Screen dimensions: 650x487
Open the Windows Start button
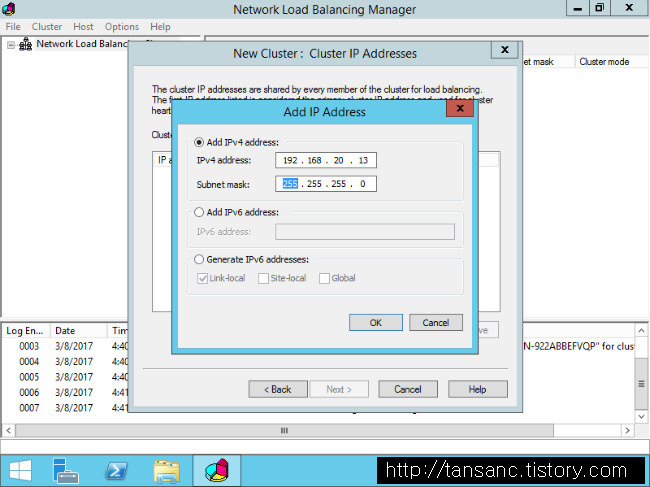(20, 471)
